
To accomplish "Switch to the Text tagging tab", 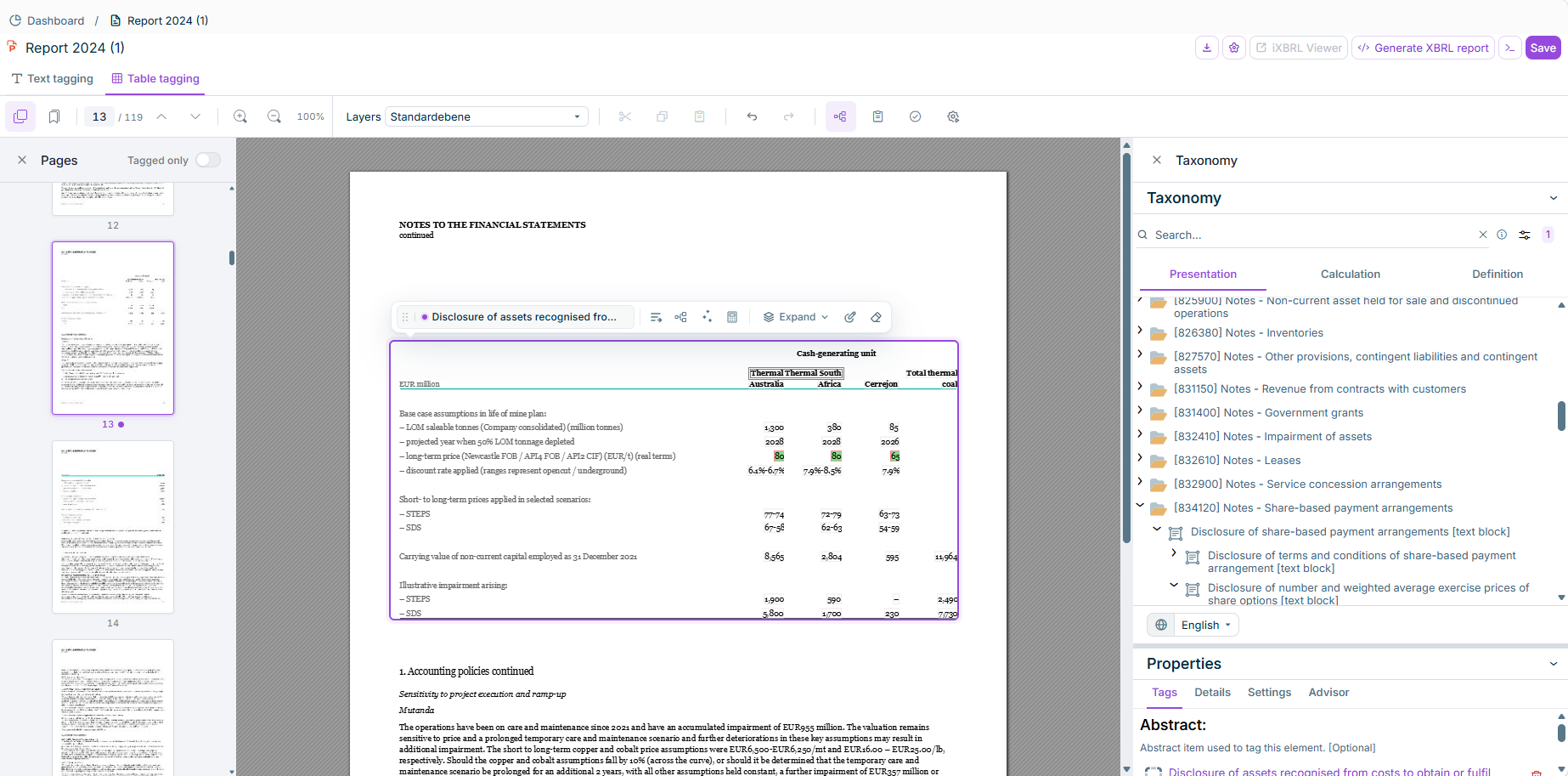I will pyautogui.click(x=53, y=78).
